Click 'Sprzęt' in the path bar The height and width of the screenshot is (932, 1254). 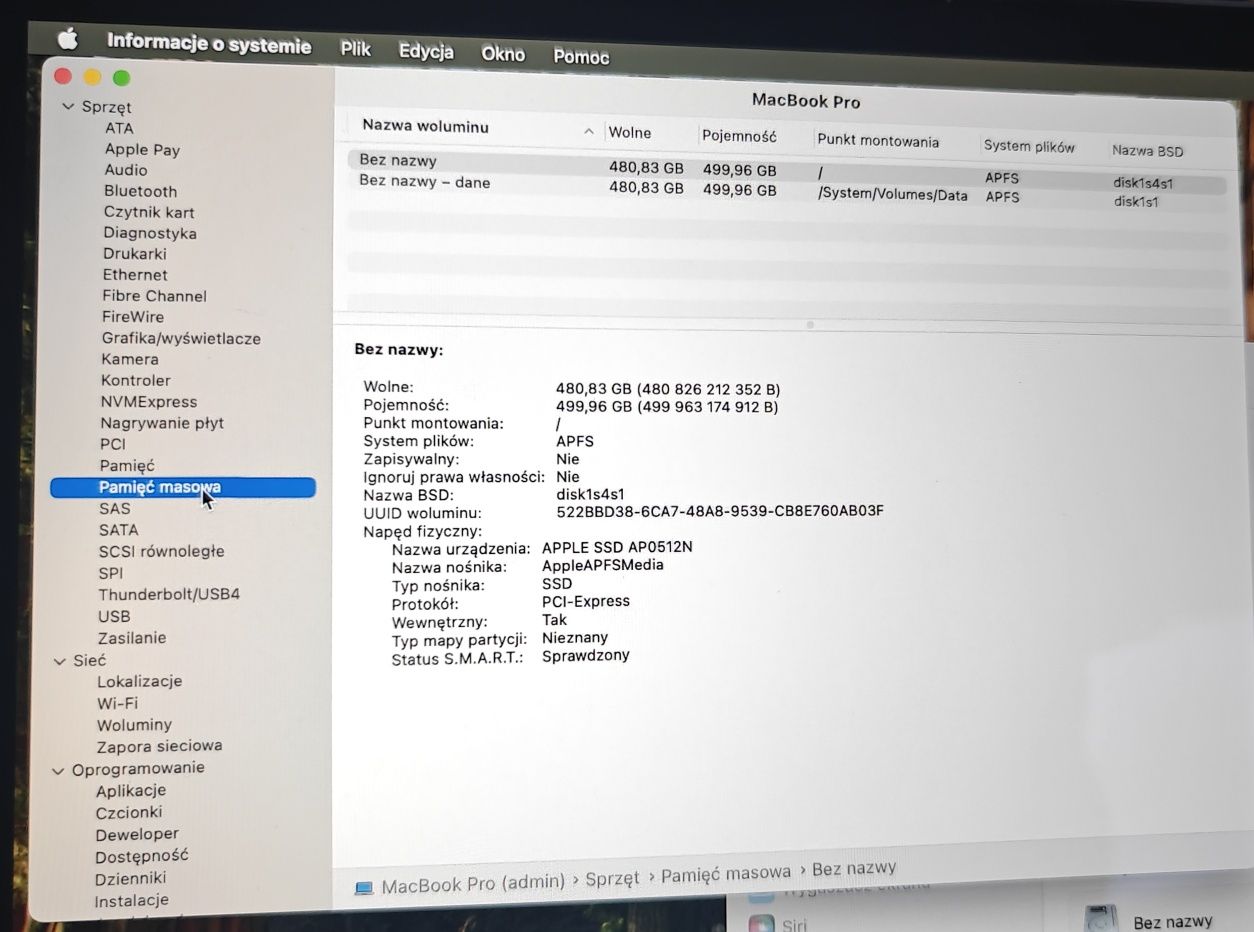(x=612, y=879)
